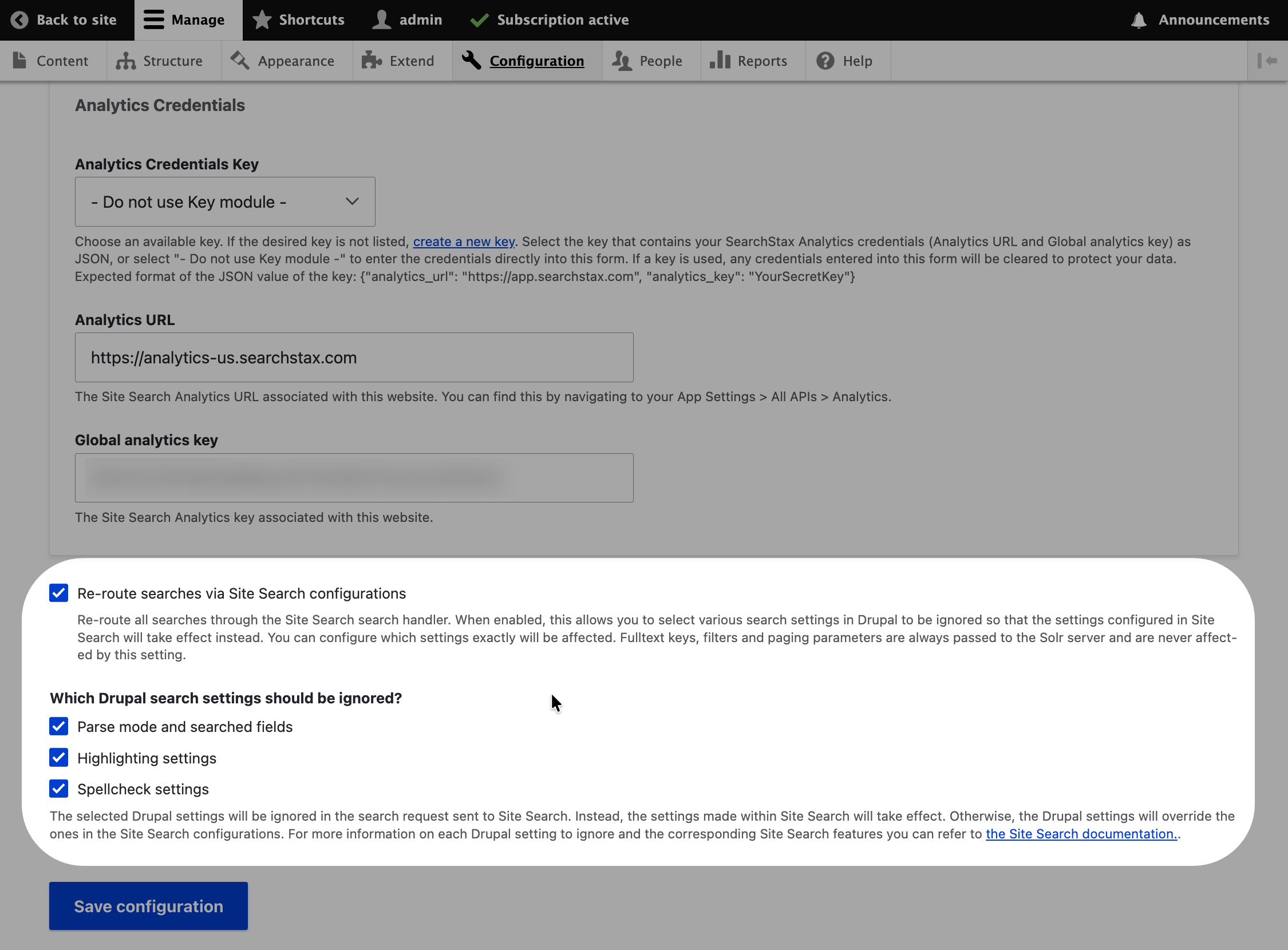1288x950 pixels.
Task: Uncheck Spellcheck settings checkbox
Action: pos(59,789)
